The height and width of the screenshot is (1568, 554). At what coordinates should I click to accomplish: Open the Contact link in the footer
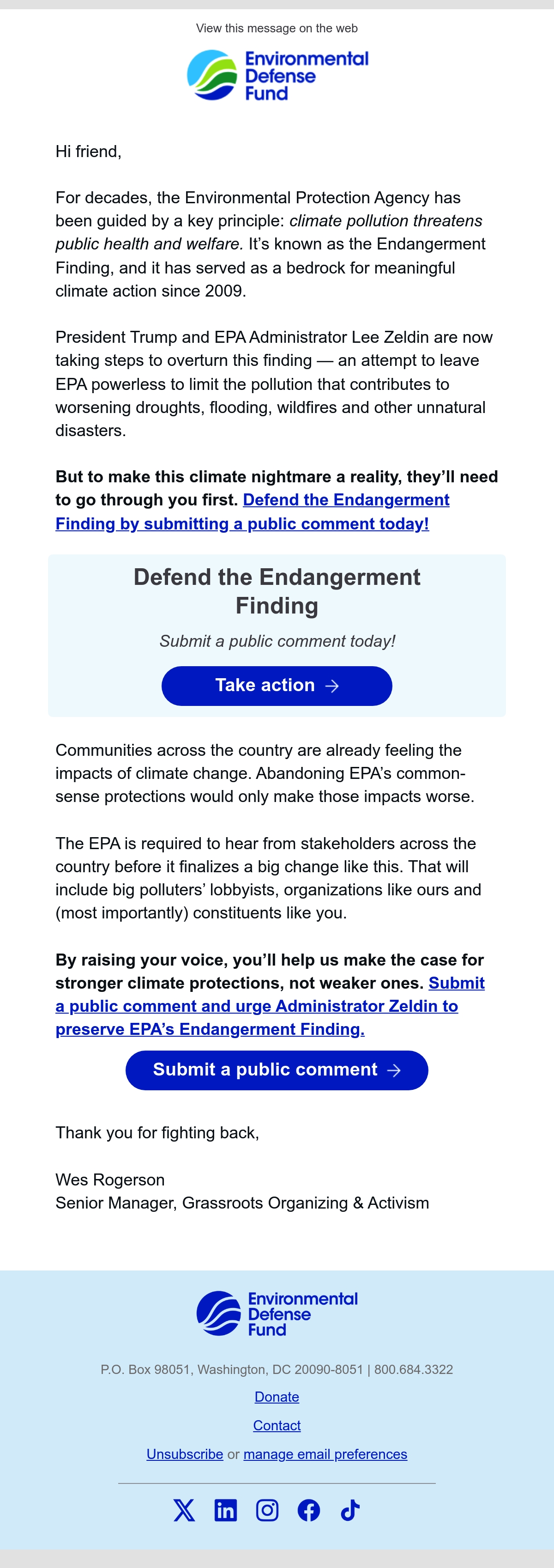click(277, 1425)
